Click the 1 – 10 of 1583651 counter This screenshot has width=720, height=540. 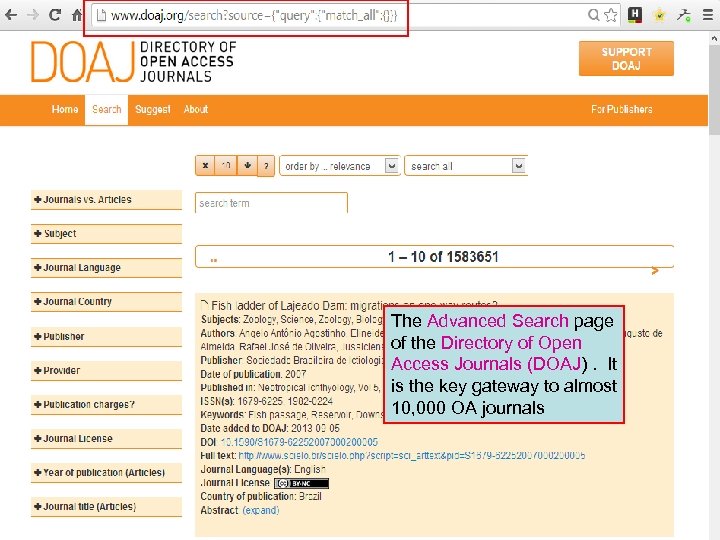(x=443, y=257)
